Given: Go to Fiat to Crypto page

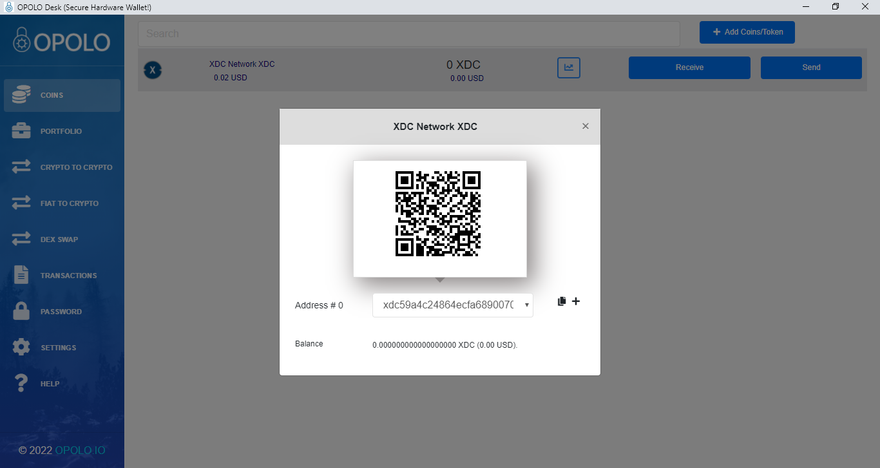Looking at the screenshot, I should tap(69, 203).
